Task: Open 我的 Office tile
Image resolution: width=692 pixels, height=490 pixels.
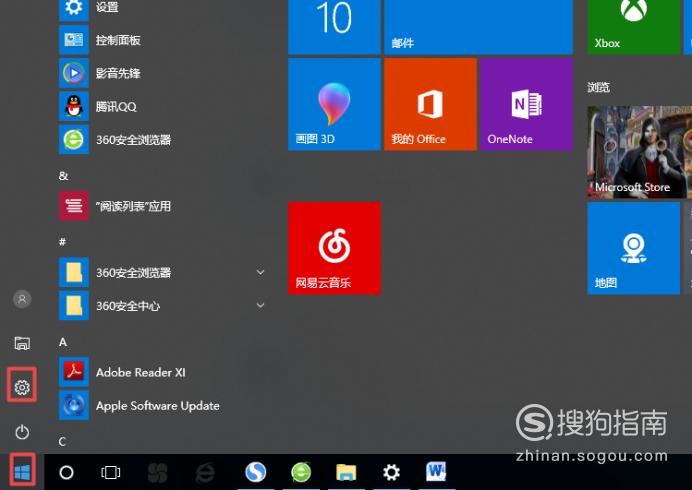Action: tap(430, 104)
